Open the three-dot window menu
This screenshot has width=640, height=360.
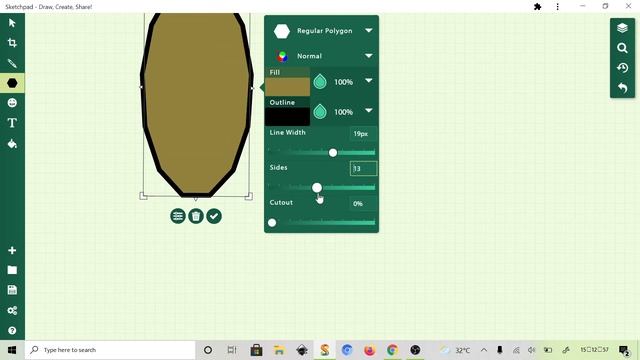tap(558, 7)
